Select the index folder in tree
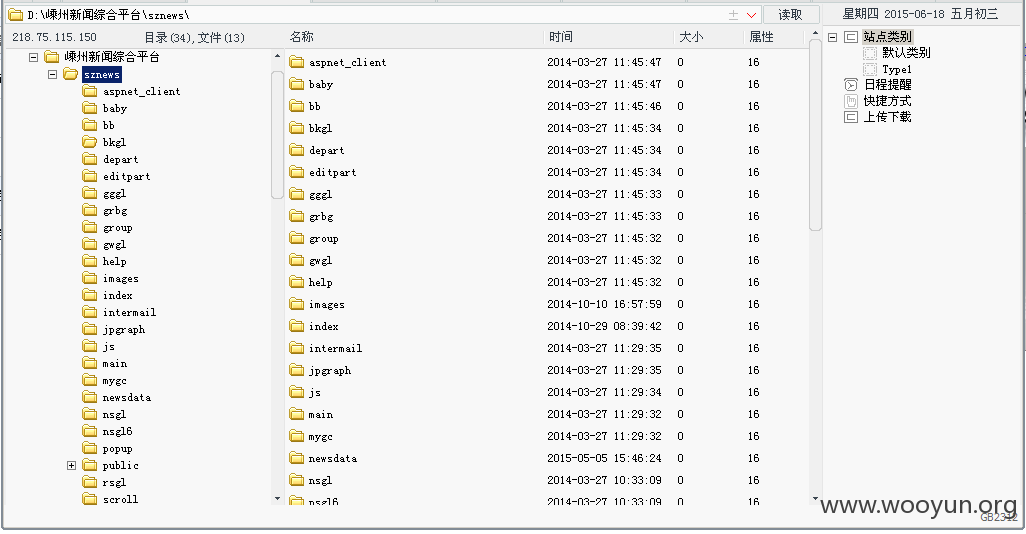The height and width of the screenshot is (534, 1026). [118, 296]
